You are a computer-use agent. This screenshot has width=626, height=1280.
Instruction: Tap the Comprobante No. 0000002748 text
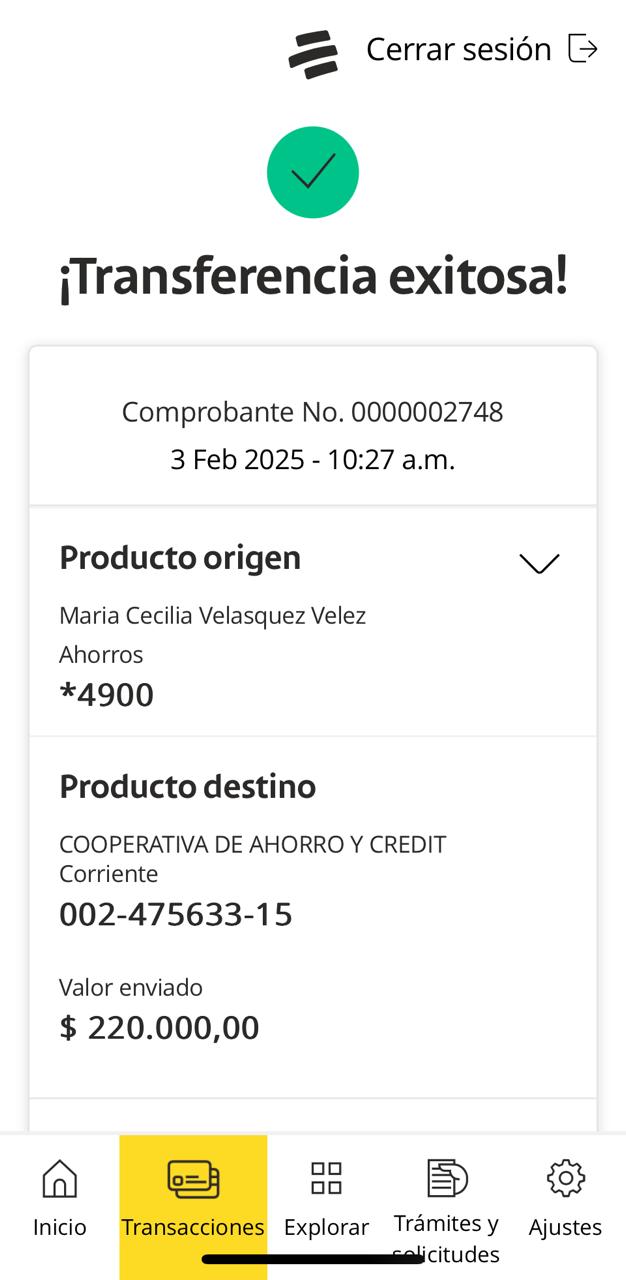pos(312,412)
